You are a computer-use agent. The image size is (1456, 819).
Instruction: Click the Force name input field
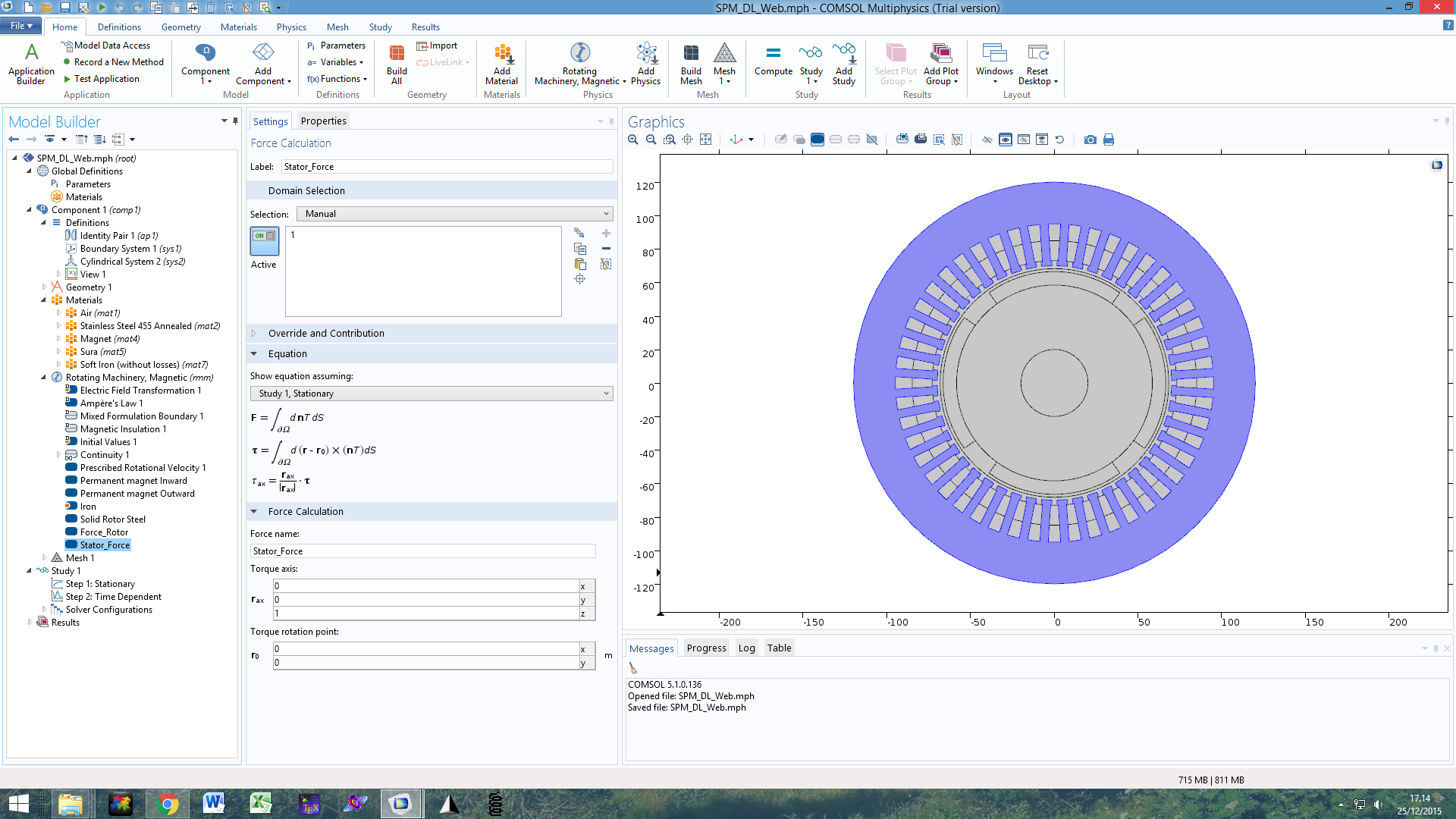[x=422, y=551]
